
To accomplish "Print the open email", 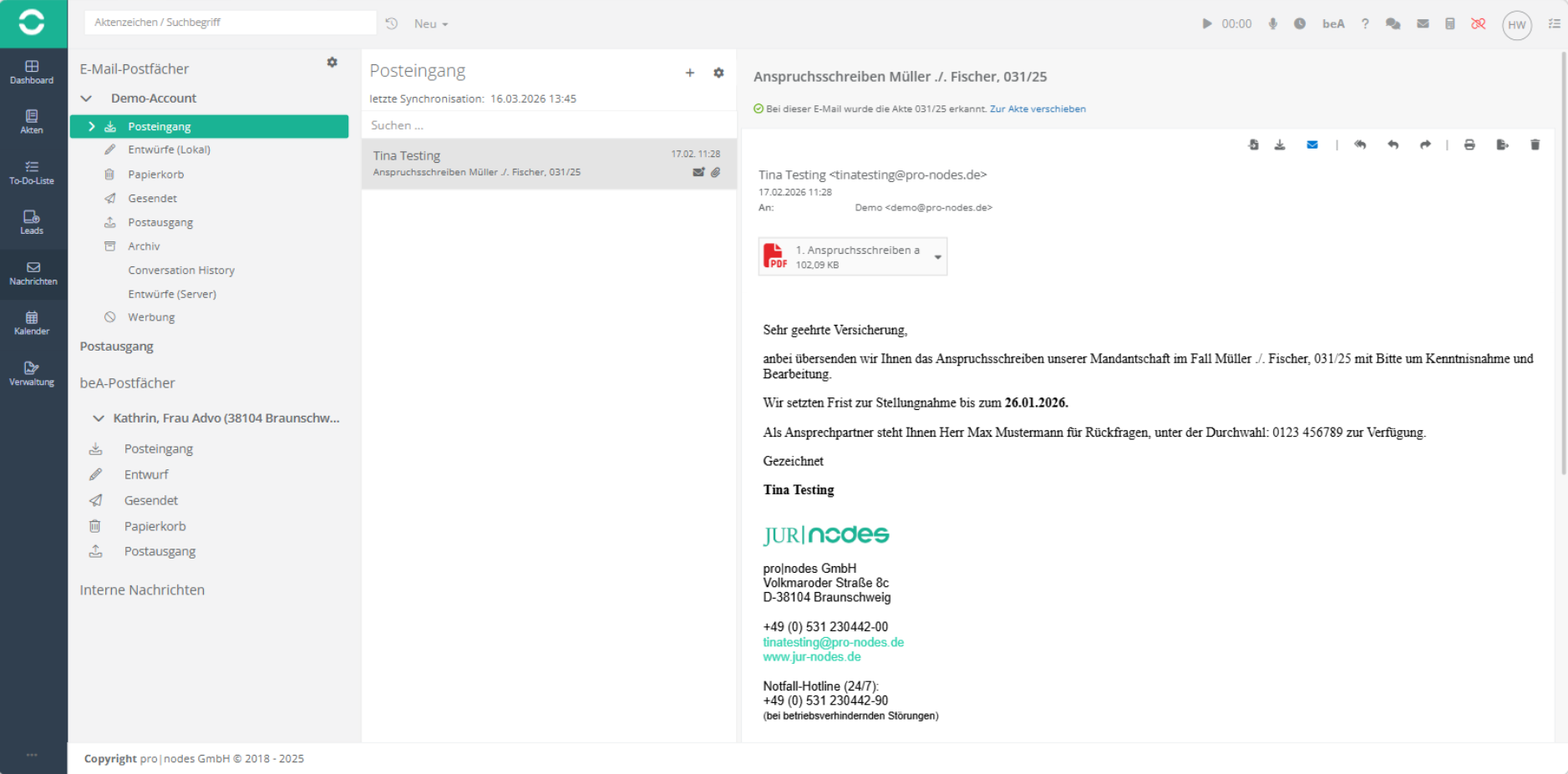I will coord(1469,145).
